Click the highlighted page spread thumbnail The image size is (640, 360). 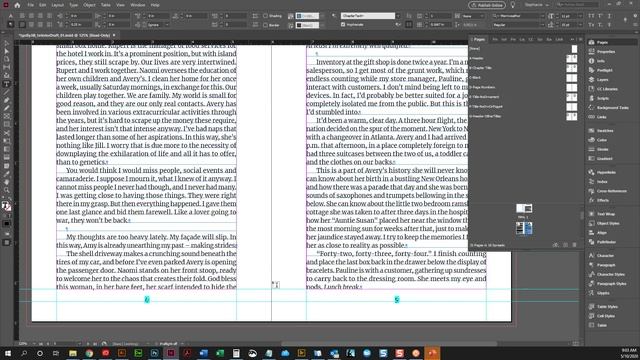524,228
